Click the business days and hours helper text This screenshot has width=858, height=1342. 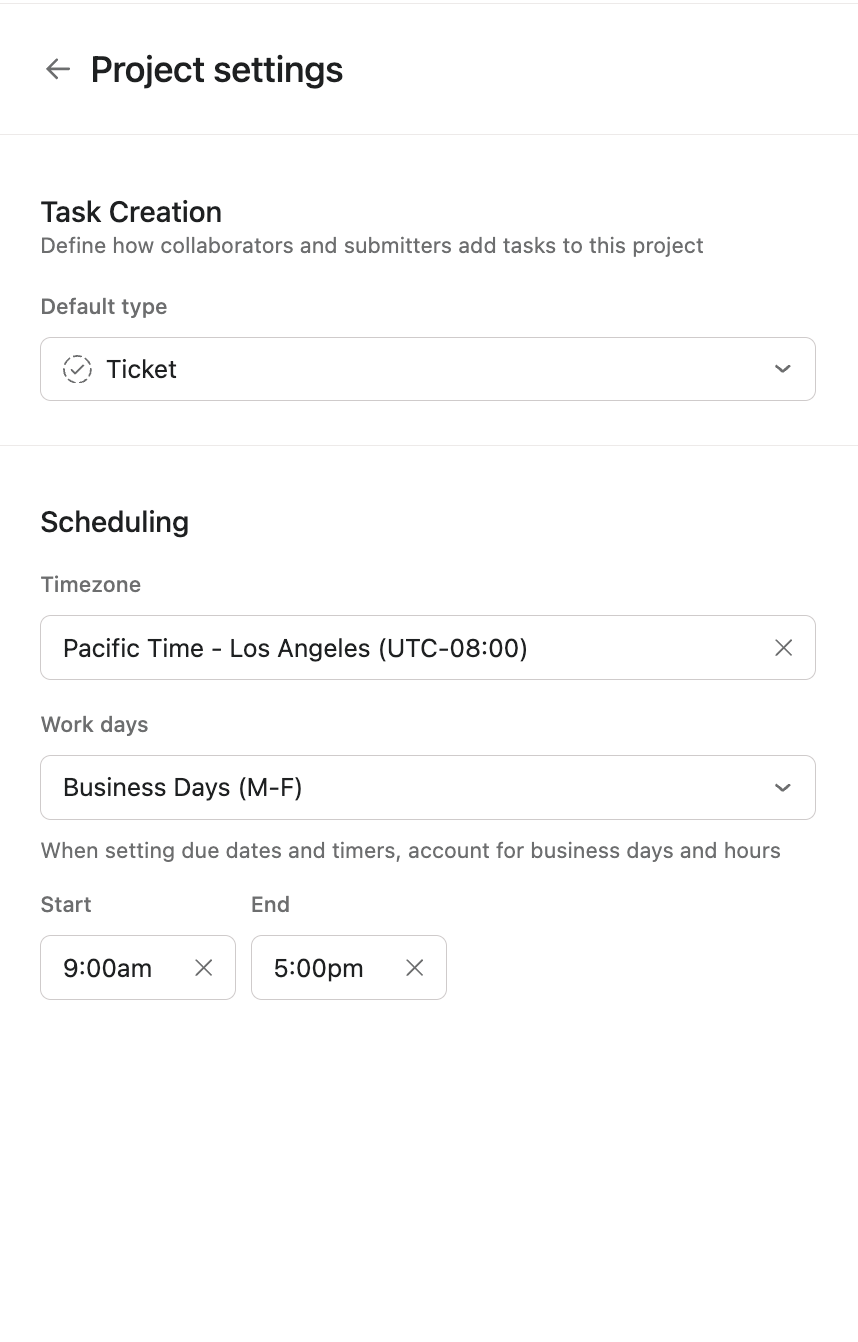click(x=410, y=851)
